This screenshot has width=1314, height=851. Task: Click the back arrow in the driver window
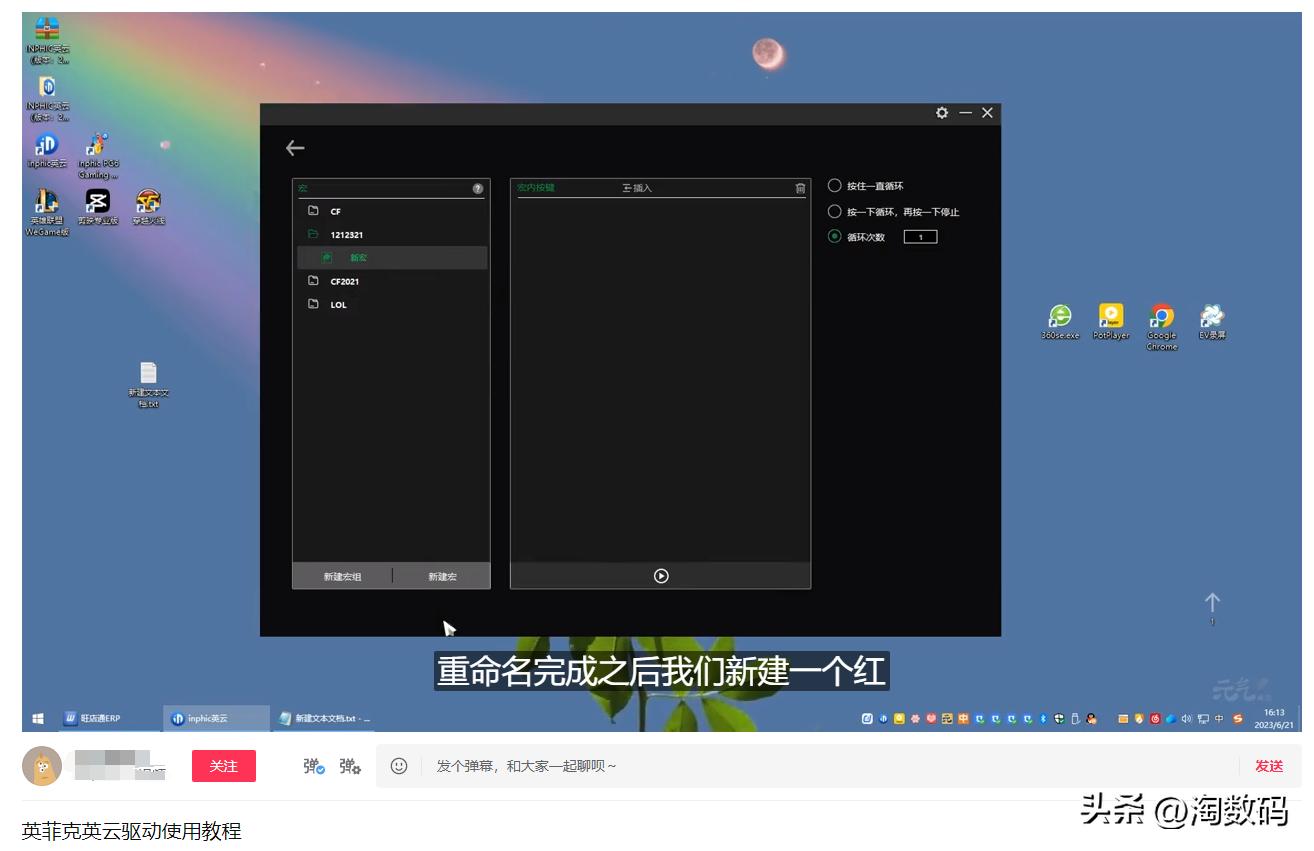294,147
